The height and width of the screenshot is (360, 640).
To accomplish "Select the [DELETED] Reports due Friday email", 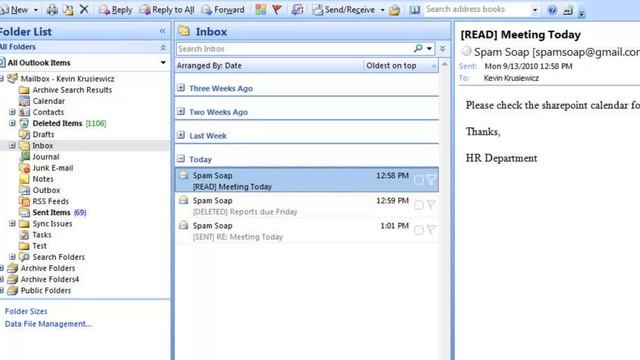I will (x=307, y=206).
